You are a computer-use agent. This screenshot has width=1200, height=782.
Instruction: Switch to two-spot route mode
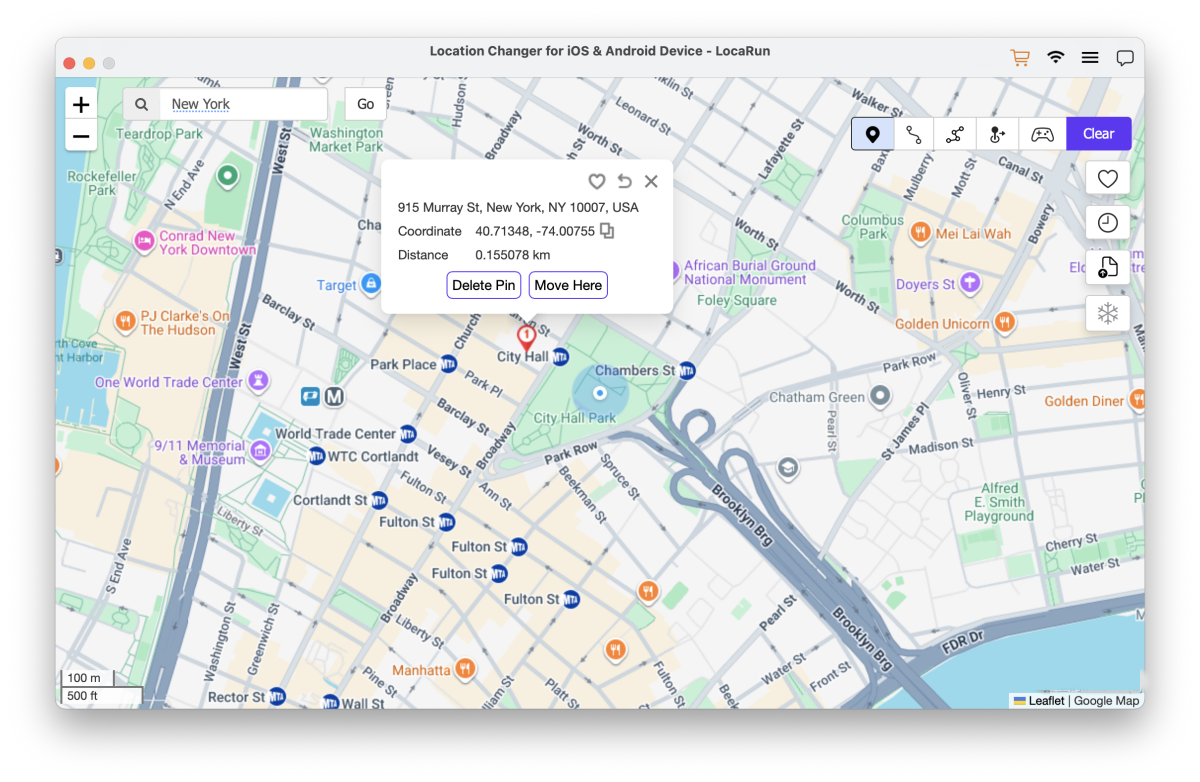point(914,134)
